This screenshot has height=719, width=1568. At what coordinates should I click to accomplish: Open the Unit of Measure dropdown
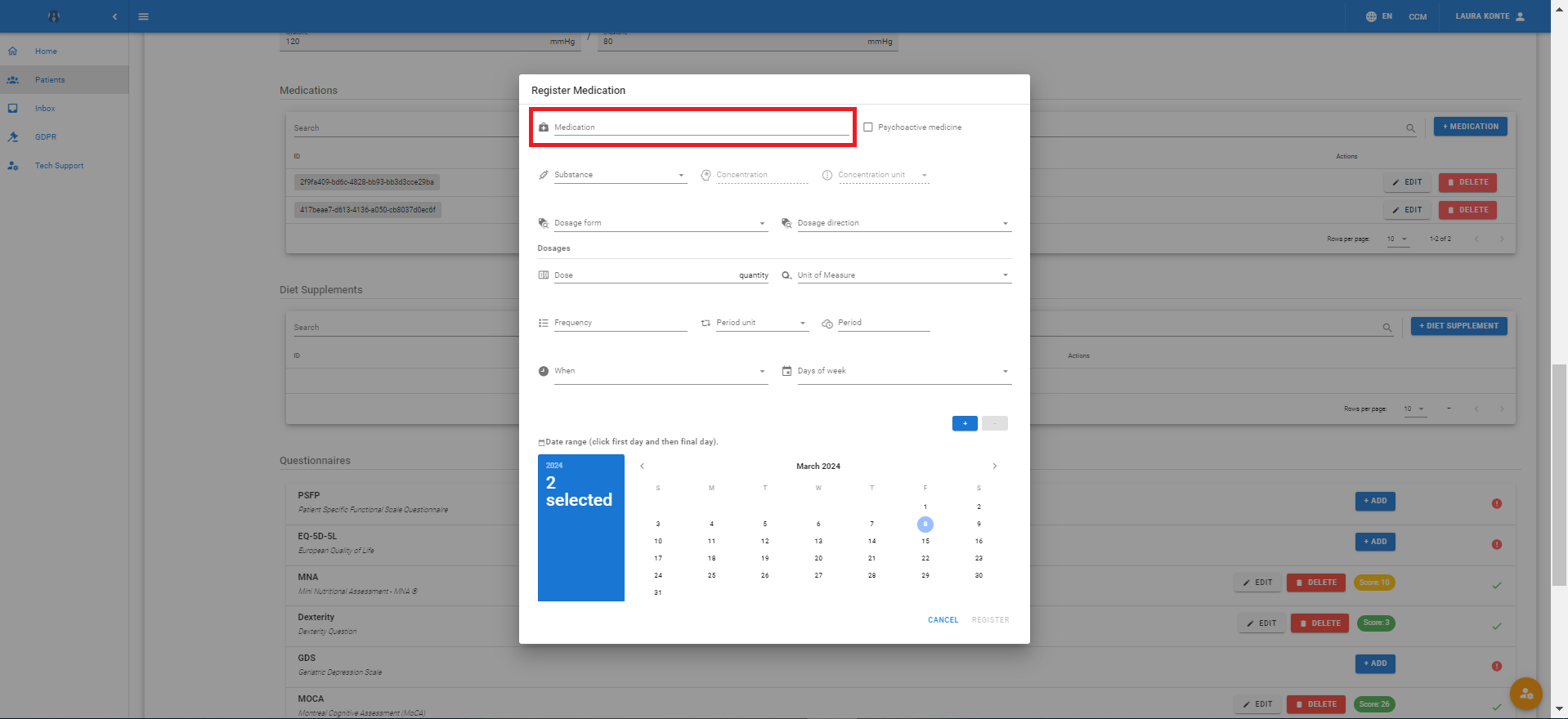(x=904, y=275)
